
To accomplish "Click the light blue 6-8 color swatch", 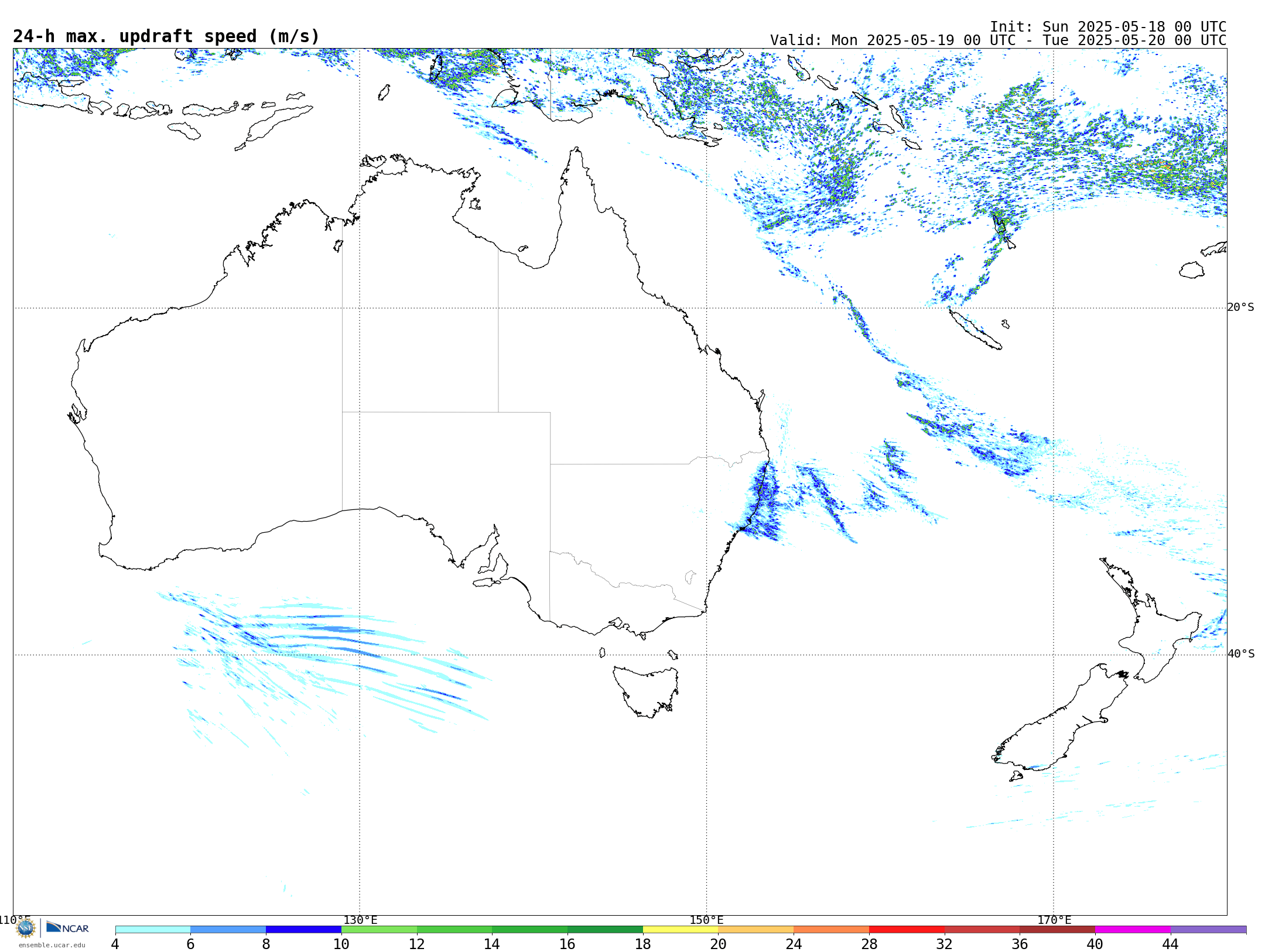I will point(228,930).
